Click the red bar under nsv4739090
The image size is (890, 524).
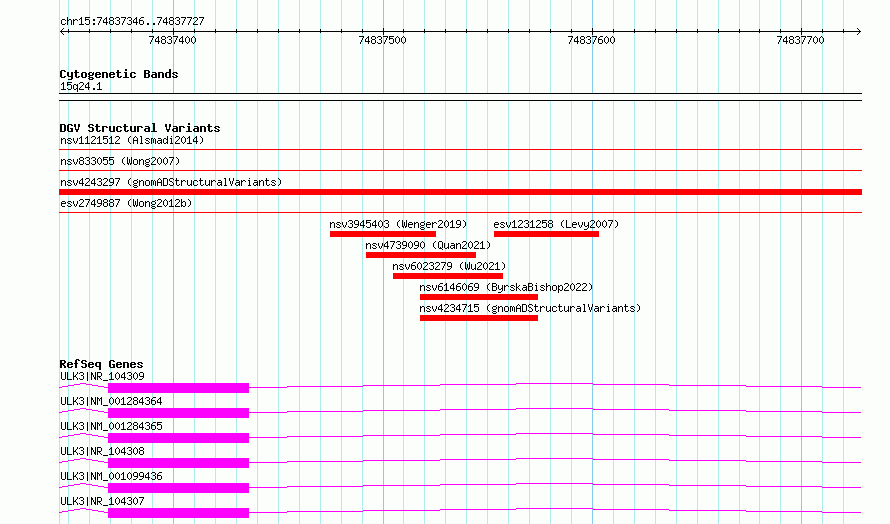pos(421,255)
